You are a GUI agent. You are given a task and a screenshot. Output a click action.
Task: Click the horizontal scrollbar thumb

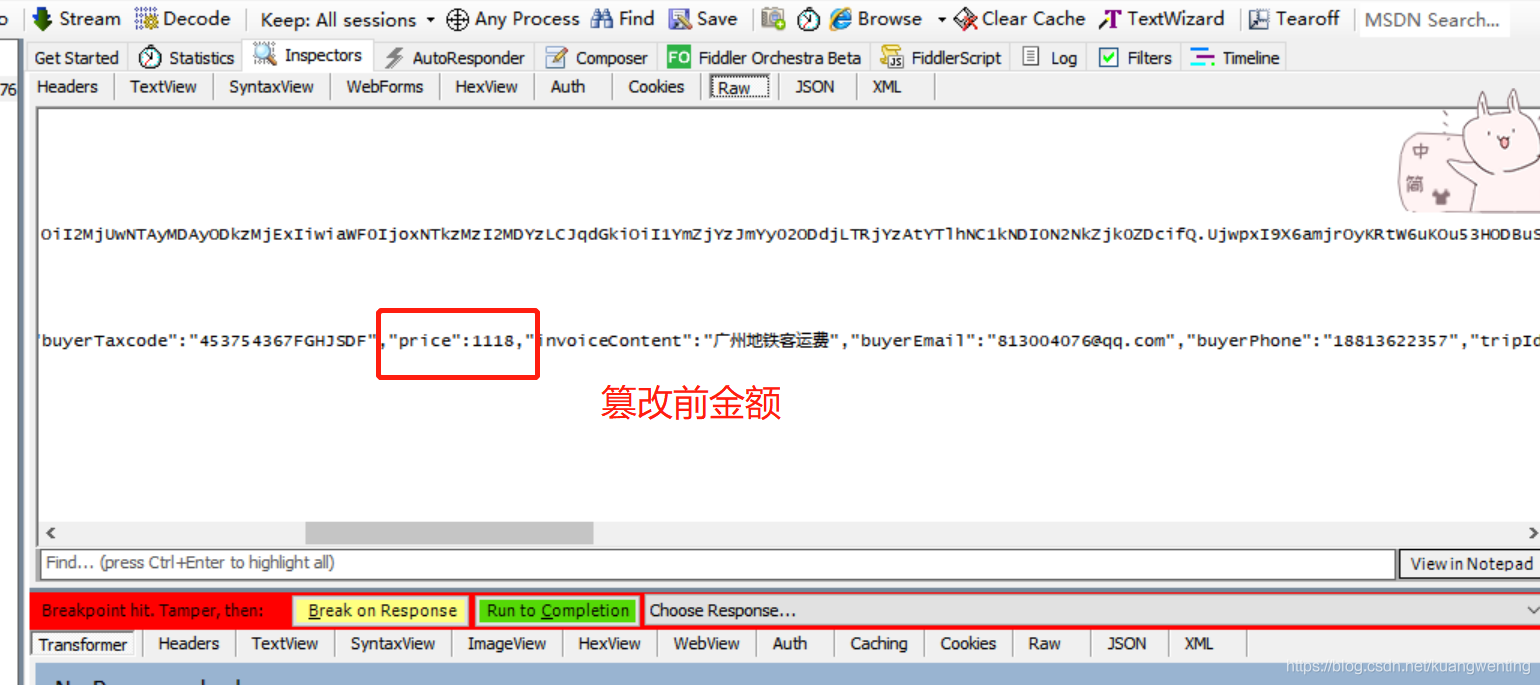pos(449,533)
